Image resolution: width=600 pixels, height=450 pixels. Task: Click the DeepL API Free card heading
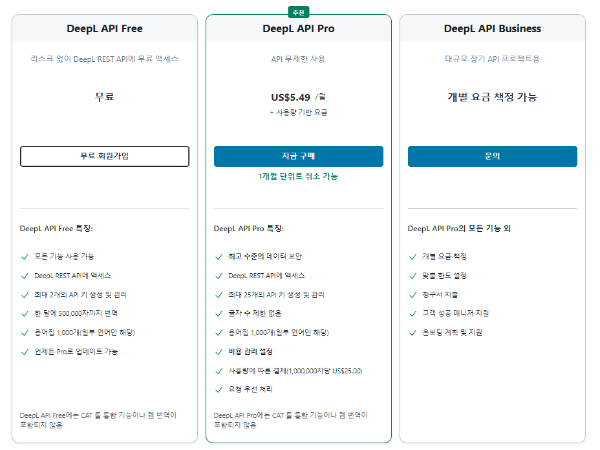104,28
